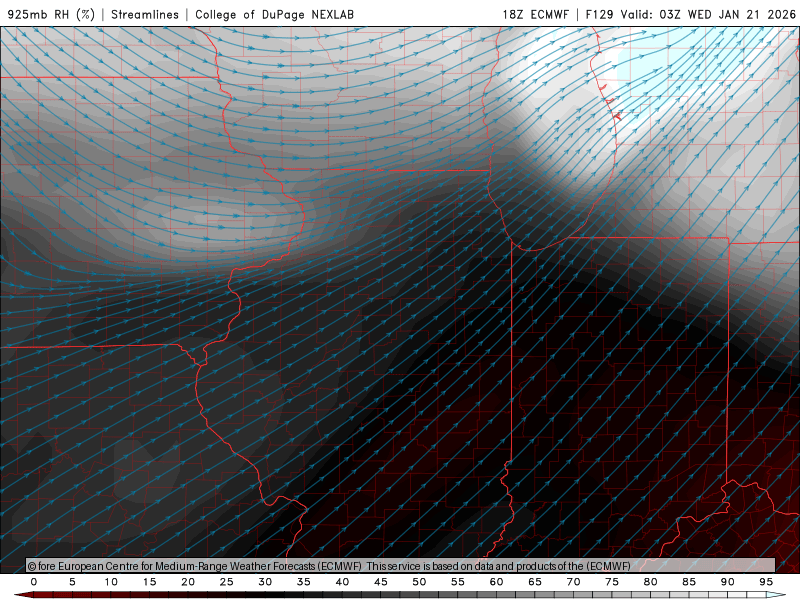The width and height of the screenshot is (800, 600).
Task: Click the '35' colorbar scale label
Action: [x=304, y=582]
